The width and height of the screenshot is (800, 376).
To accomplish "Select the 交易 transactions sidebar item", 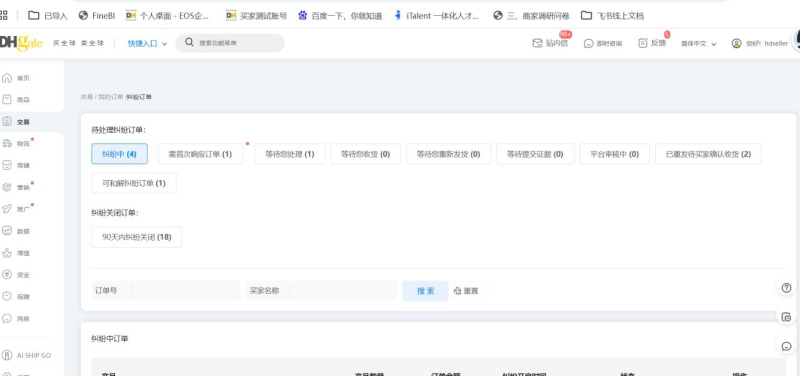I will (x=16, y=122).
